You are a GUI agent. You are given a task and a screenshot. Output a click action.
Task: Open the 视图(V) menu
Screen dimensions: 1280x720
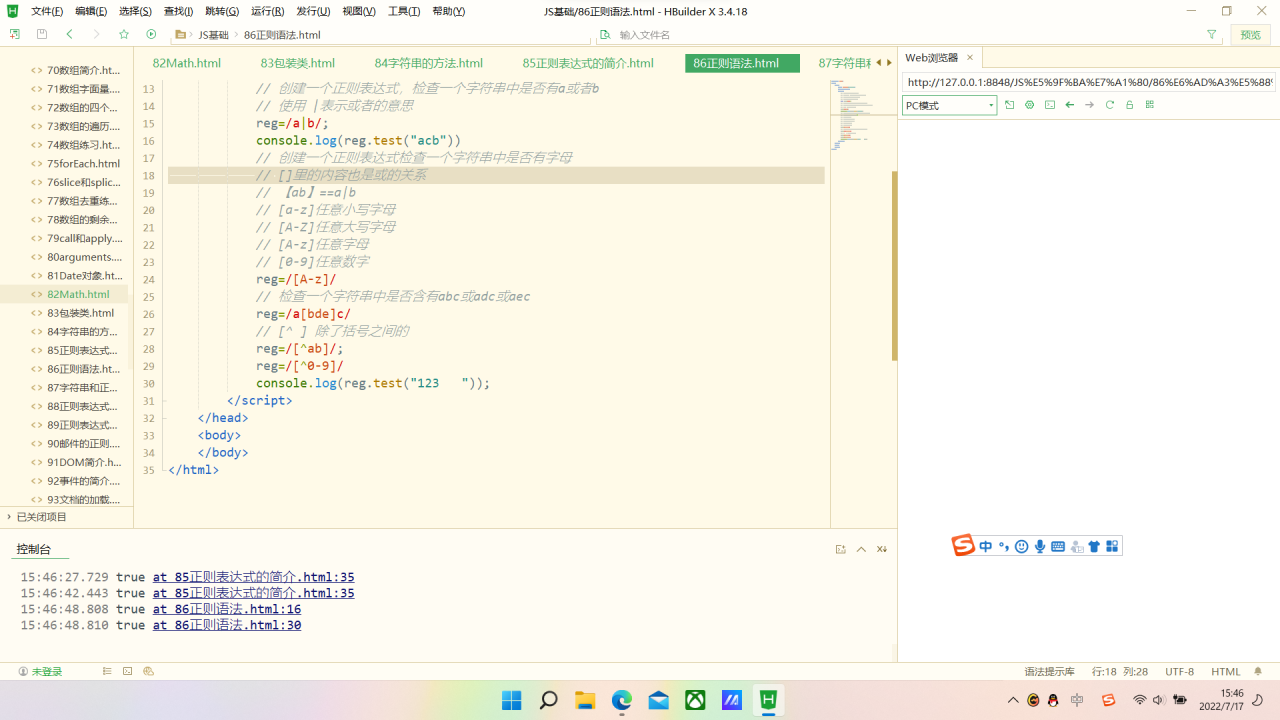pyautogui.click(x=359, y=11)
